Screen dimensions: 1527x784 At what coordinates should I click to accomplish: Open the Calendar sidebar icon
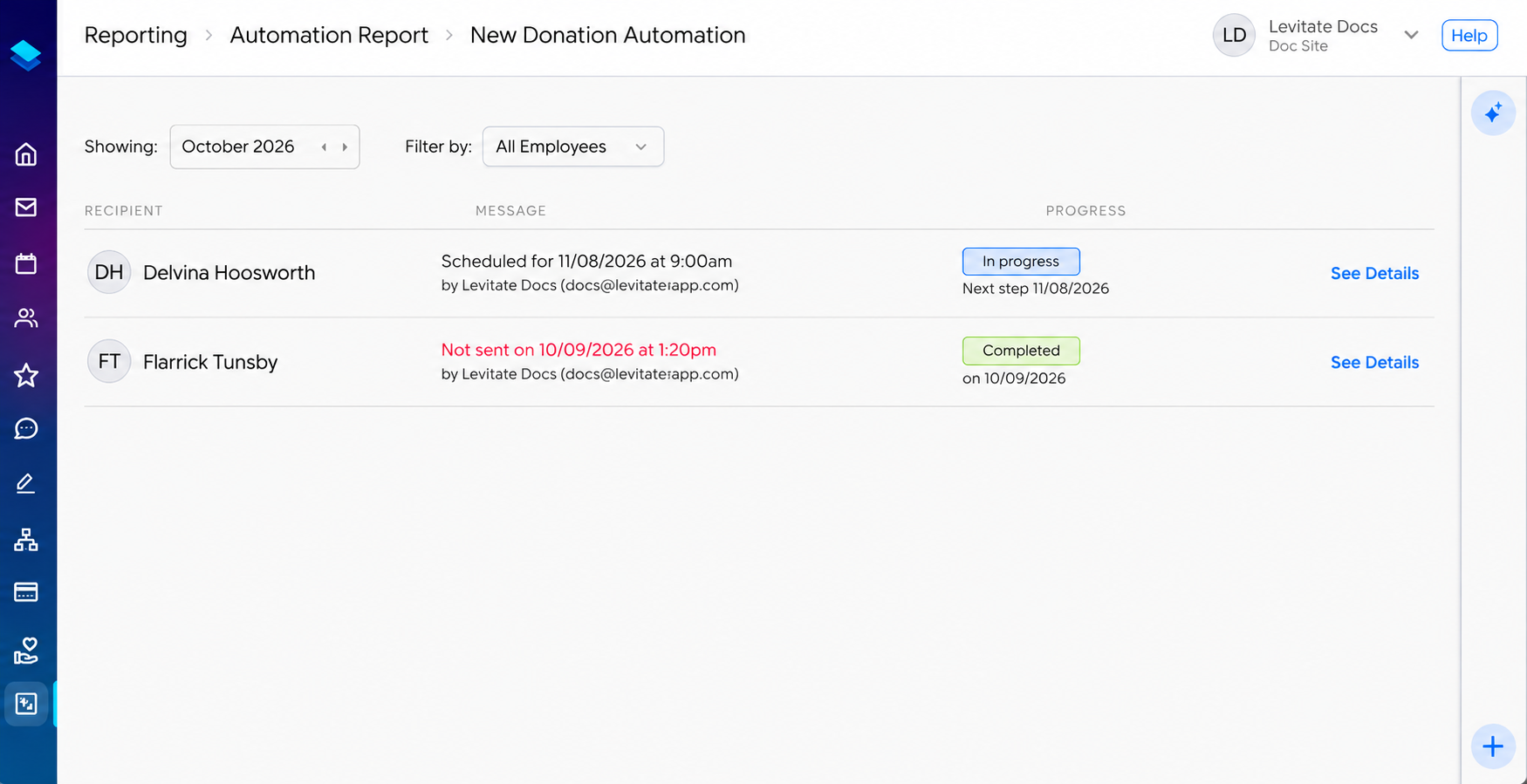point(26,263)
